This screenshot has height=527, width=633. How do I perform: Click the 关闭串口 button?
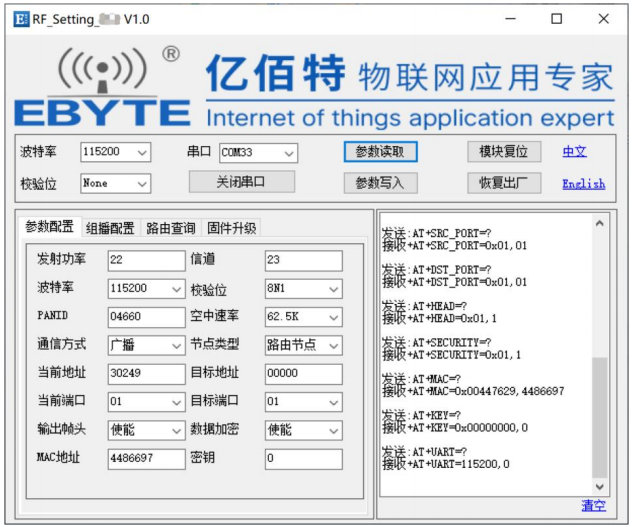click(x=241, y=182)
